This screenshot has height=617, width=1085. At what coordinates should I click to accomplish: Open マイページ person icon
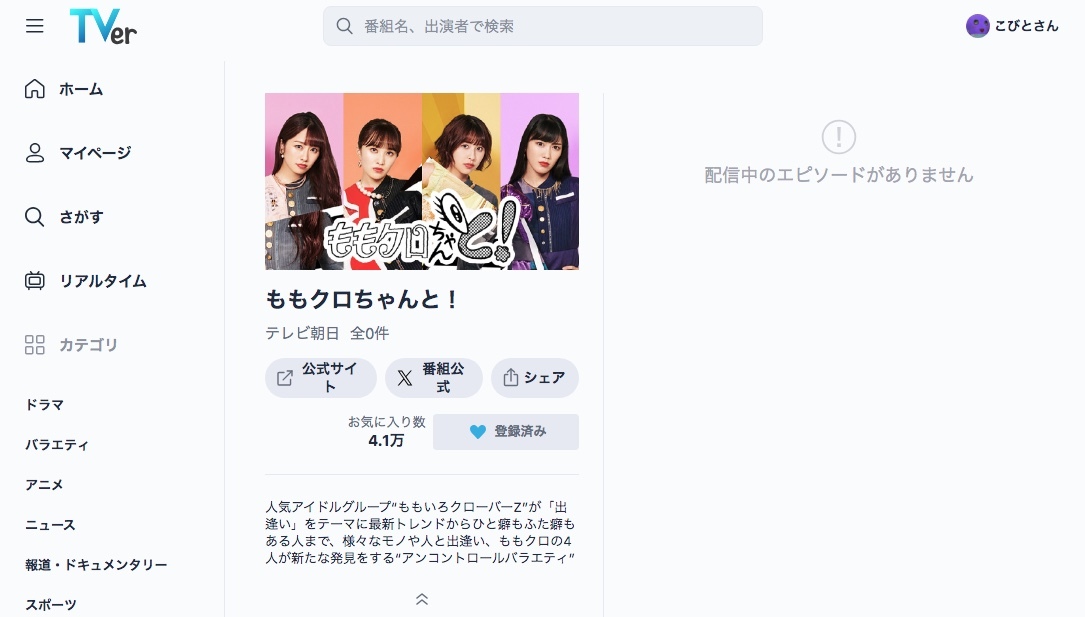(35, 153)
